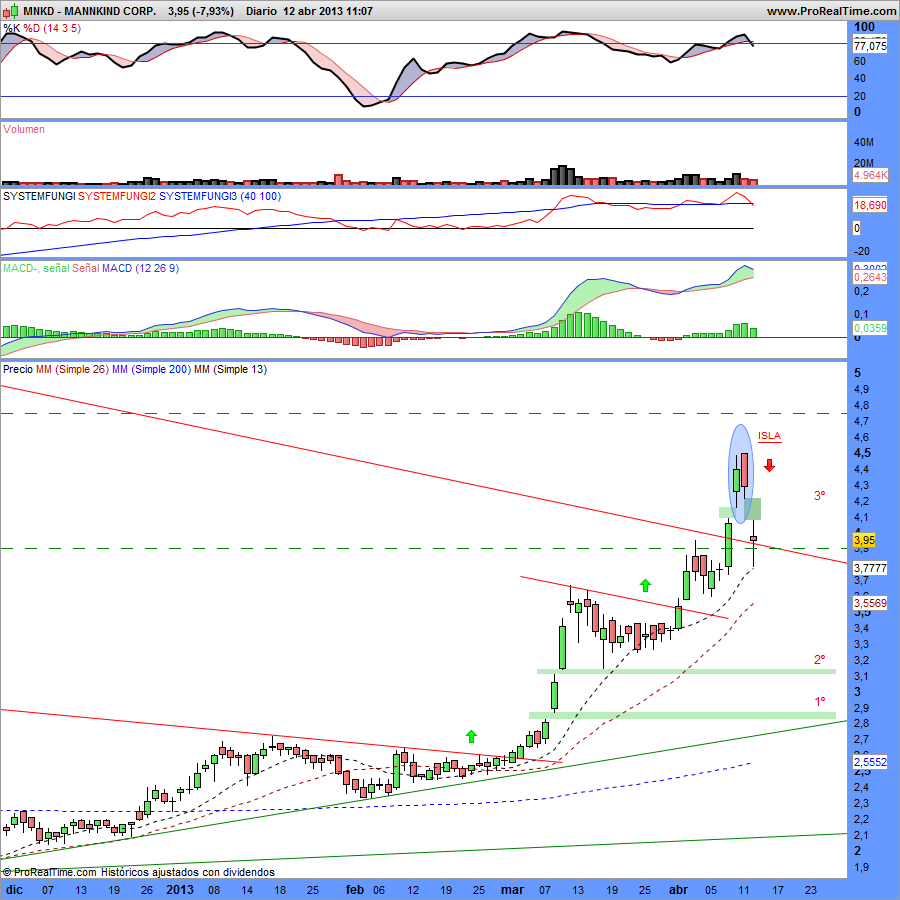
Task: Click the tallest black volume bar in March
Action: point(562,175)
